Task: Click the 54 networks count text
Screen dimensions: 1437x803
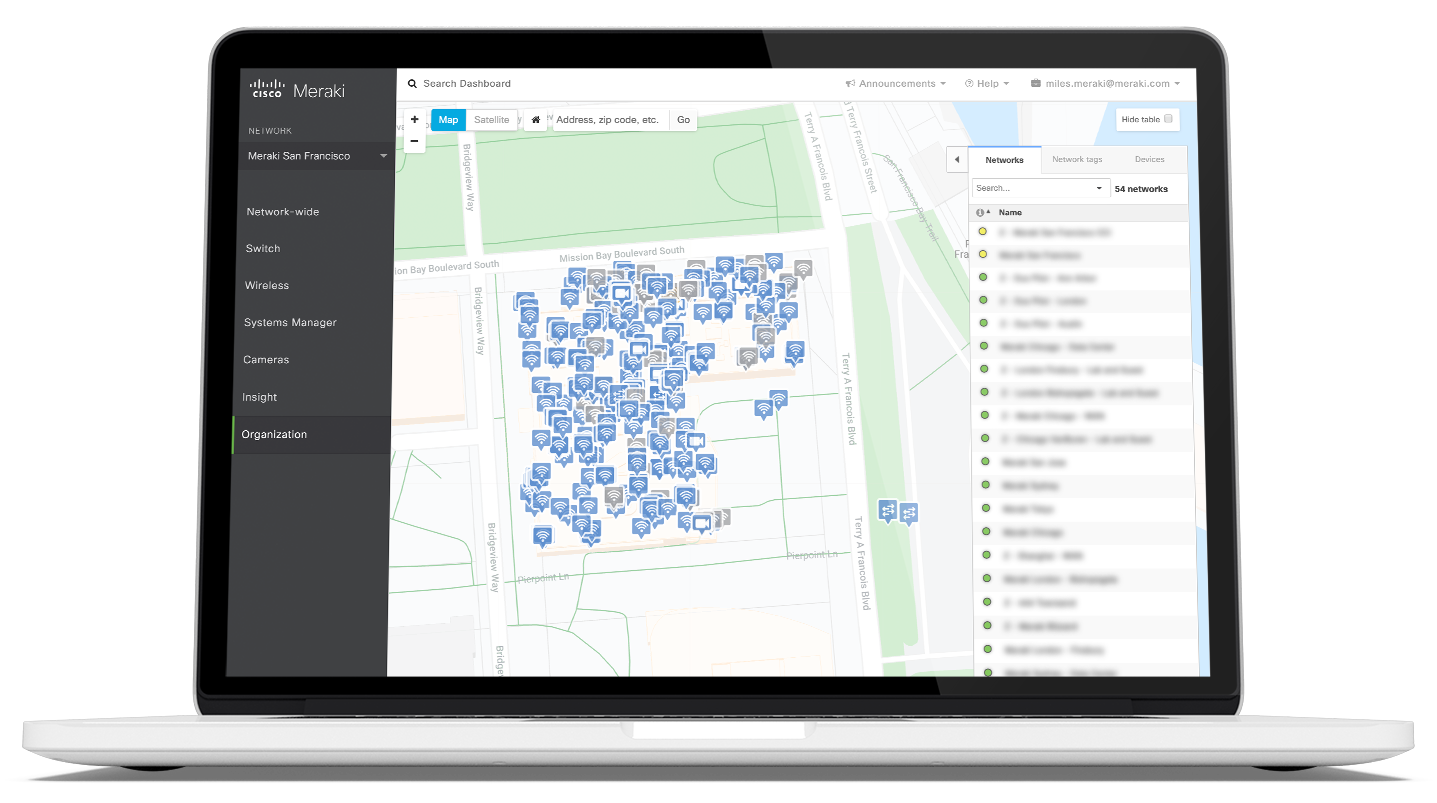Action: pos(1141,189)
